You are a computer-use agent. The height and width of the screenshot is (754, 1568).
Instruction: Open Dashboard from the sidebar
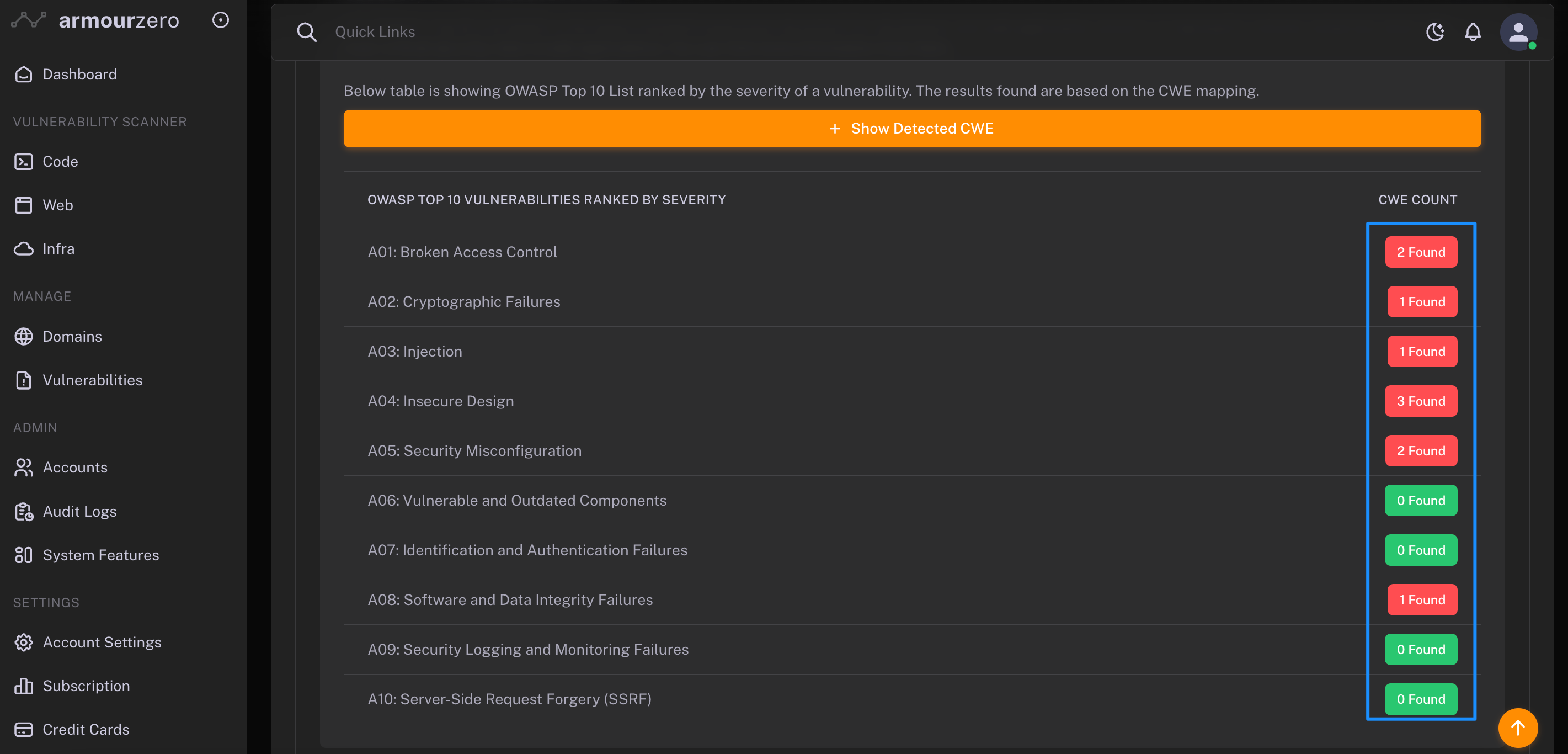(79, 75)
